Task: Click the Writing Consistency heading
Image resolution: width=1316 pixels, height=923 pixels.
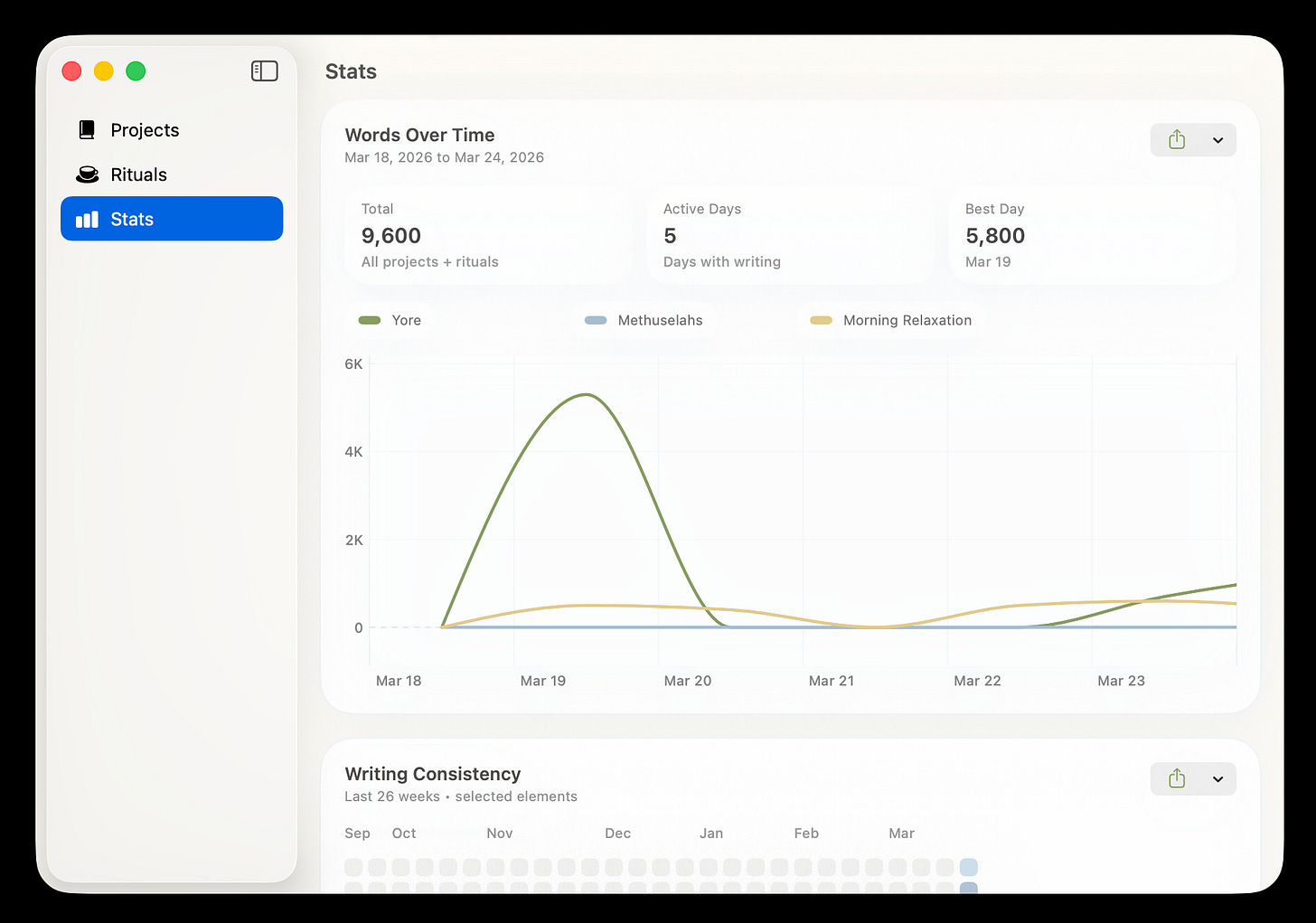Action: 433,774
